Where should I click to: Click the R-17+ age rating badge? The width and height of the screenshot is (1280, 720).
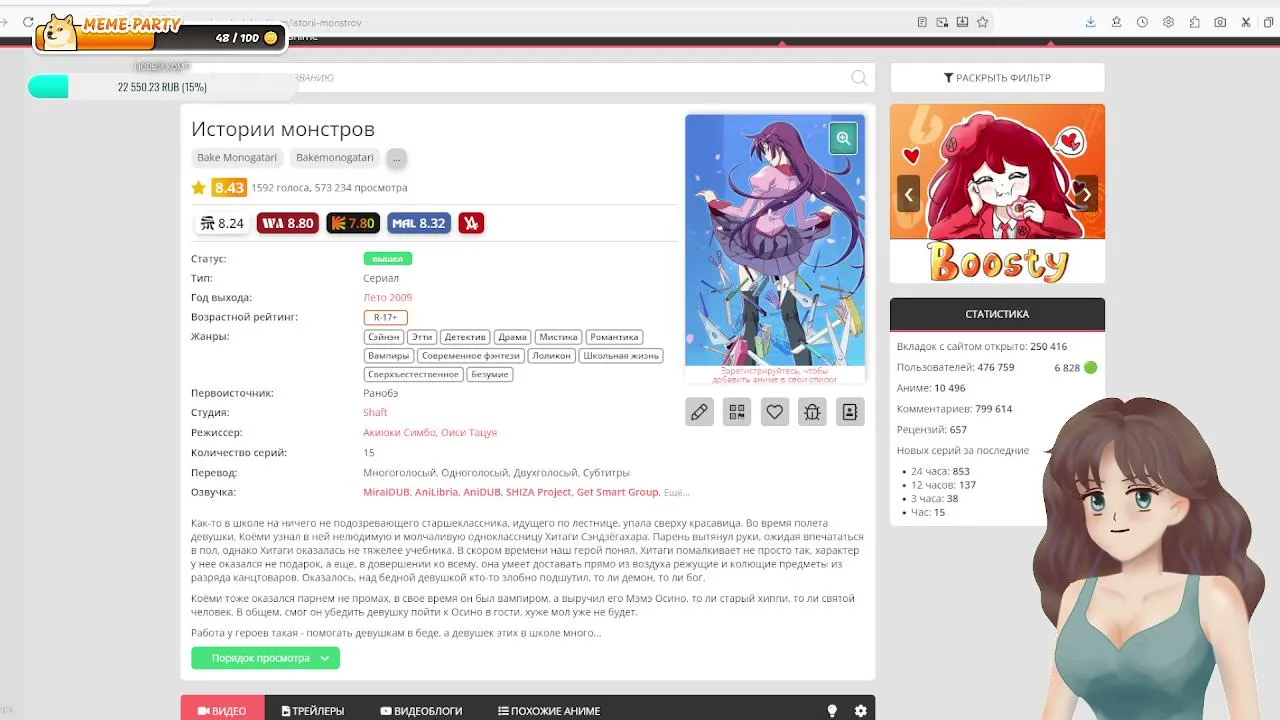(385, 317)
